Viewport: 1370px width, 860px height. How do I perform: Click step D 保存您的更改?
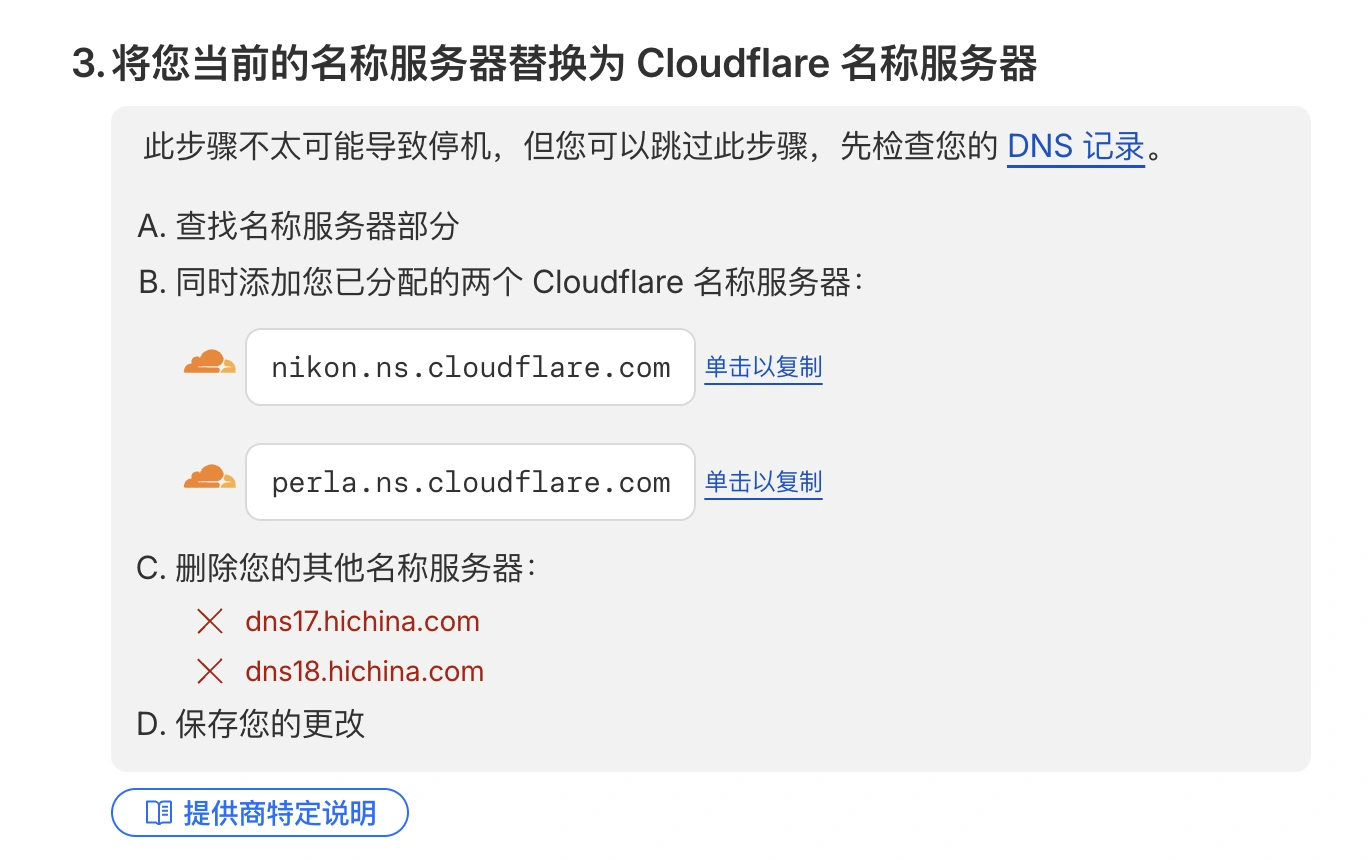[251, 724]
